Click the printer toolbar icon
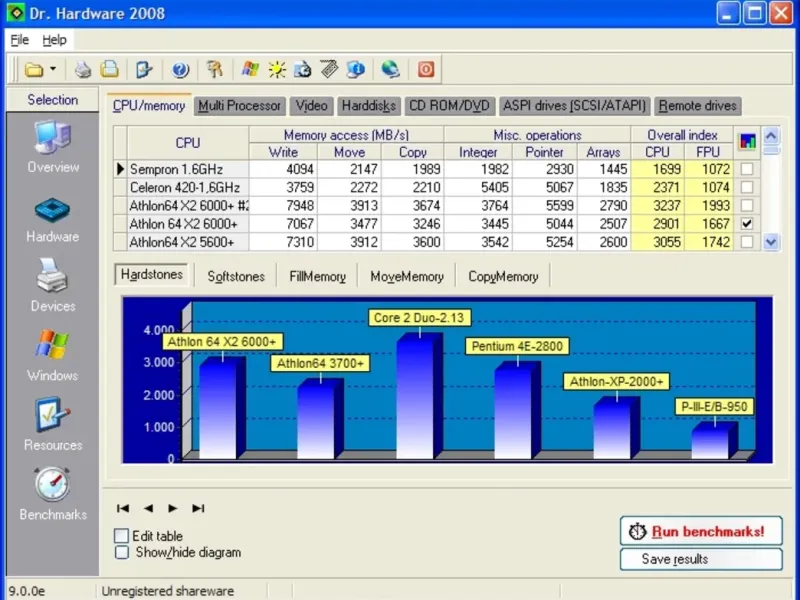800x600 pixels. (83, 69)
